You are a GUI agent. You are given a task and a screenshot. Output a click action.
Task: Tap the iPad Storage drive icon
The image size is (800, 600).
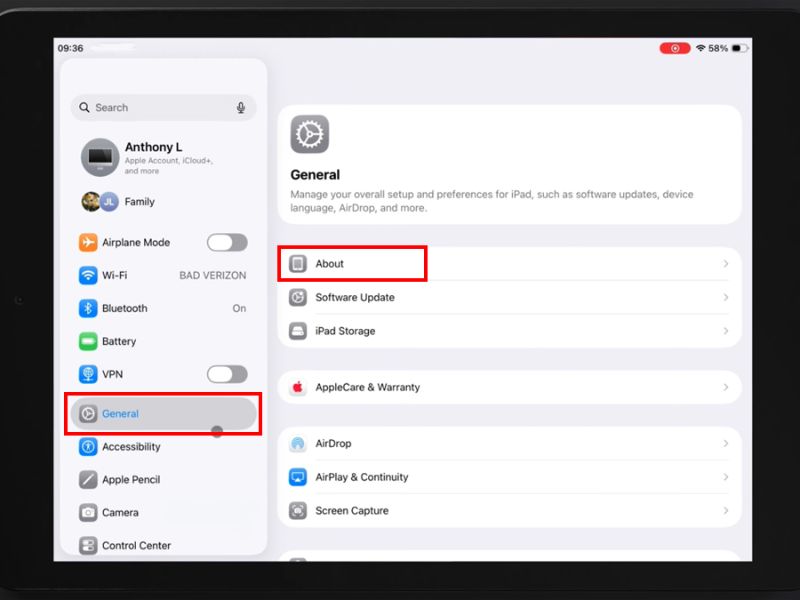[298, 331]
